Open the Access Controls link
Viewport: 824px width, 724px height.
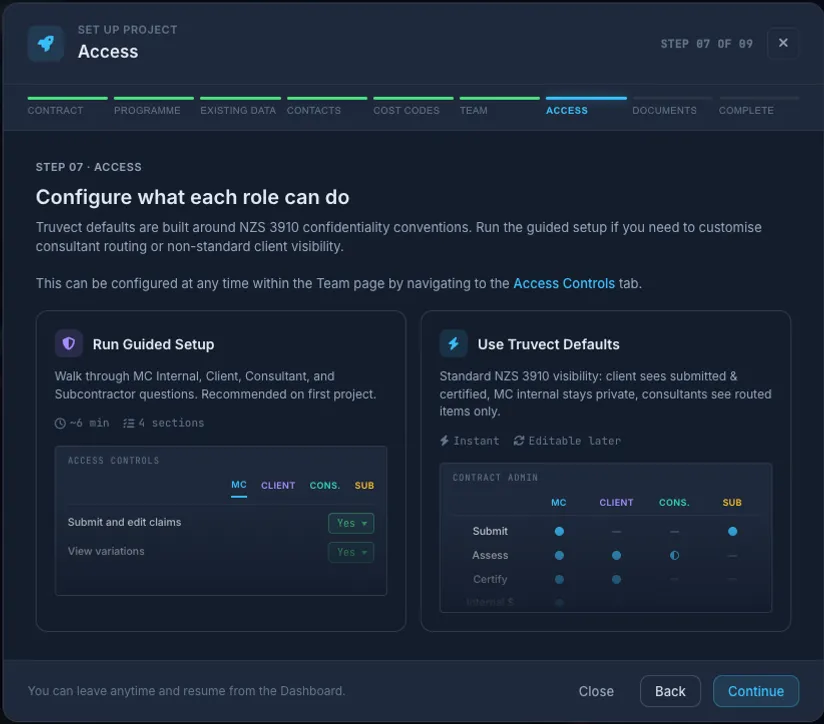[564, 283]
